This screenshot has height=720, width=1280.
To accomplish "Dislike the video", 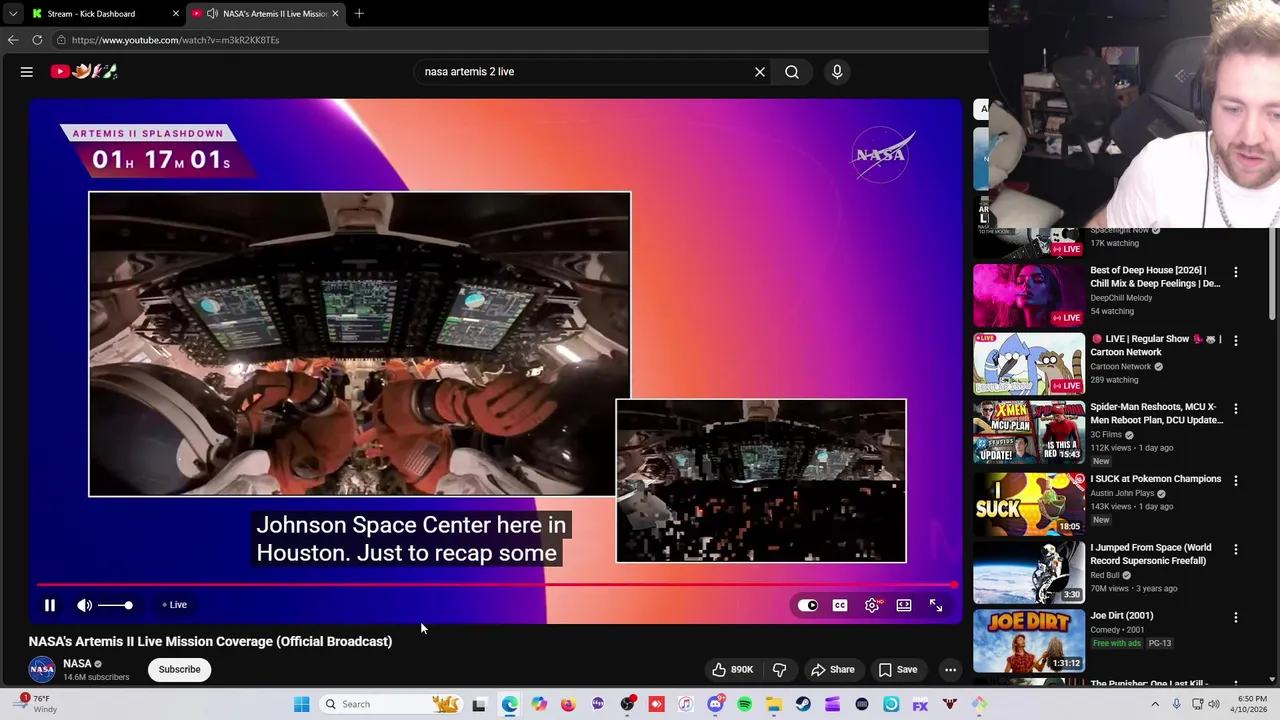I will [x=779, y=669].
